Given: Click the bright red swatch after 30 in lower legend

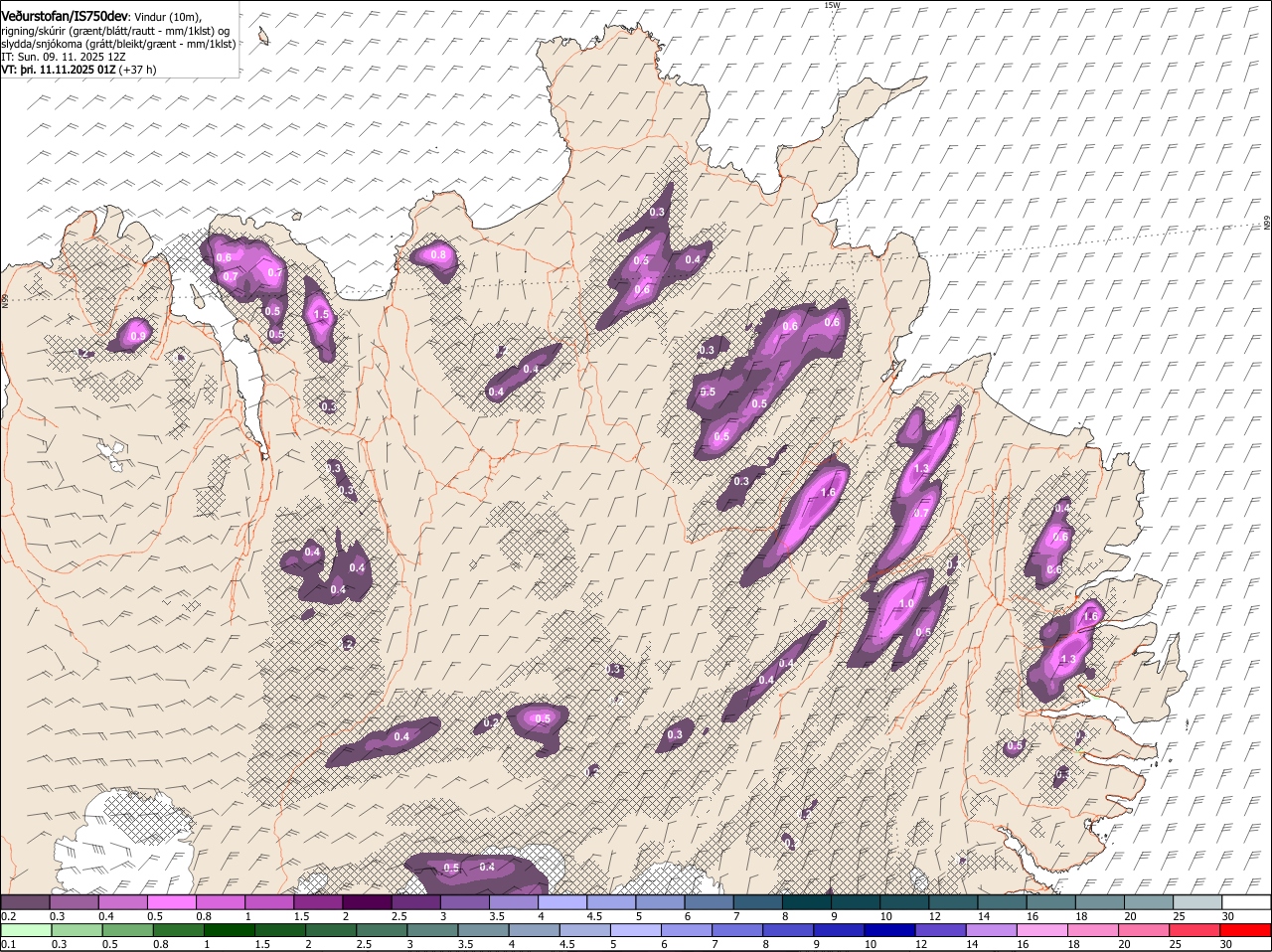Looking at the screenshot, I should 1246,930.
